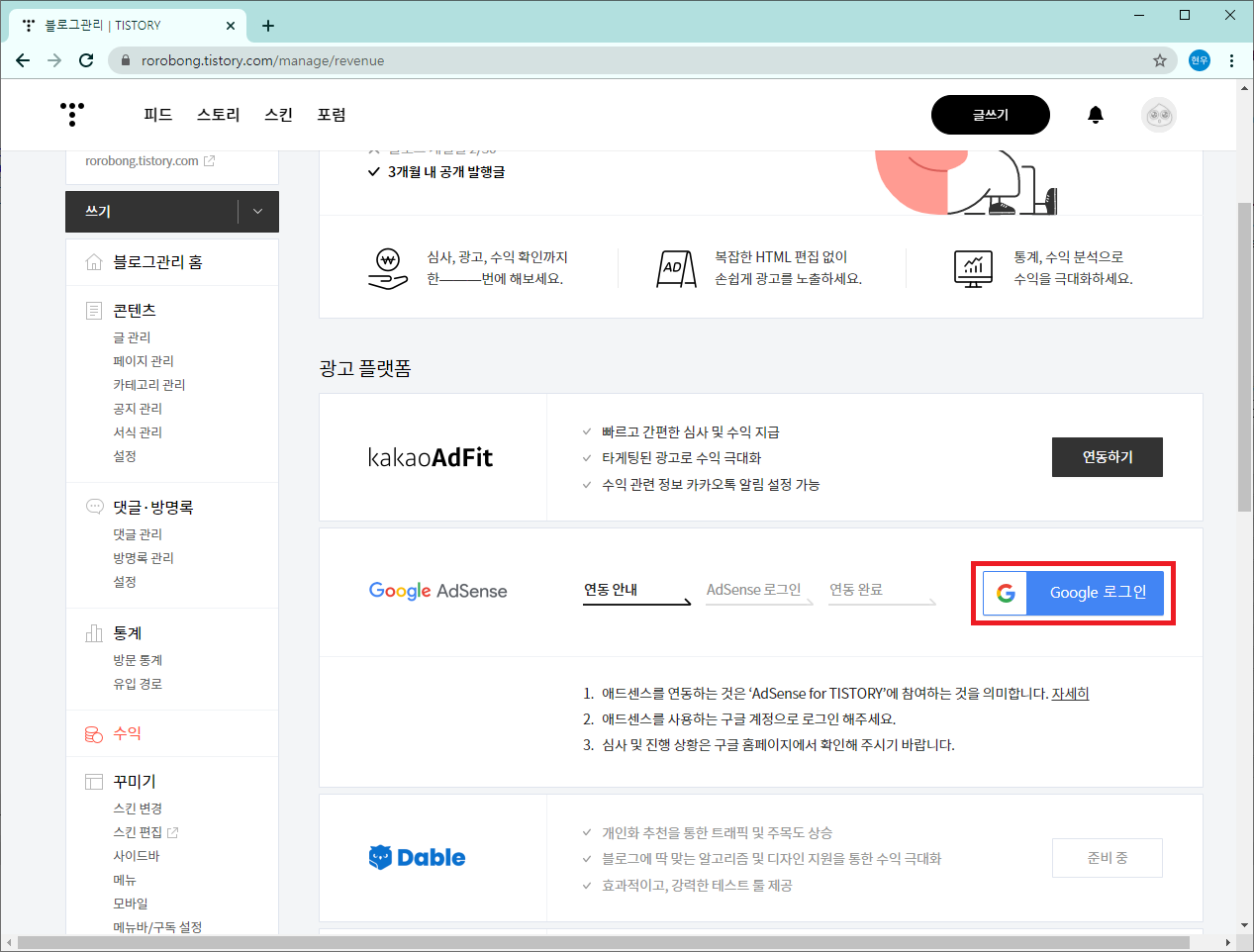
Task: Go to 블로그관리 홈
Action: [x=157, y=262]
